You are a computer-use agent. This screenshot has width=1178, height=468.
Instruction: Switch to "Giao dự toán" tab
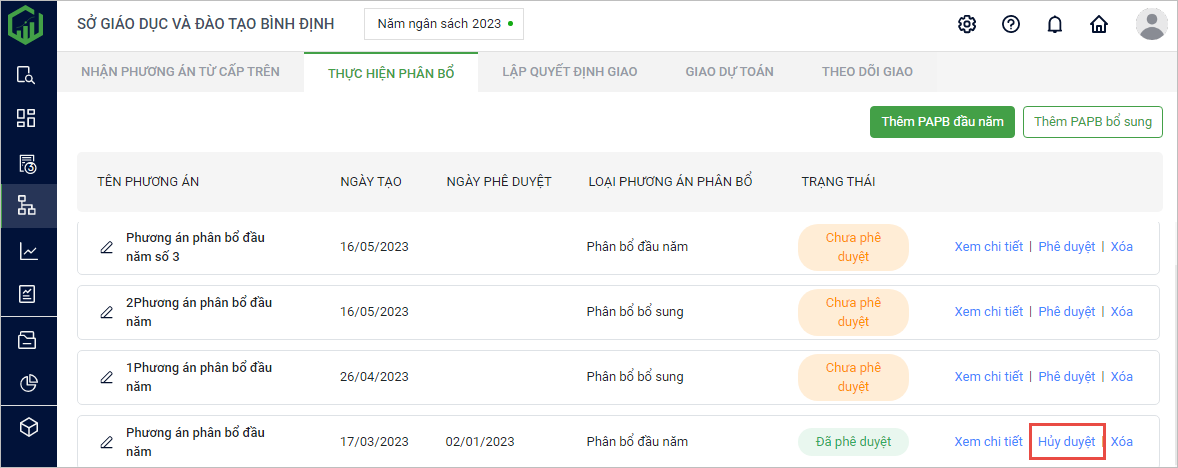click(x=729, y=72)
